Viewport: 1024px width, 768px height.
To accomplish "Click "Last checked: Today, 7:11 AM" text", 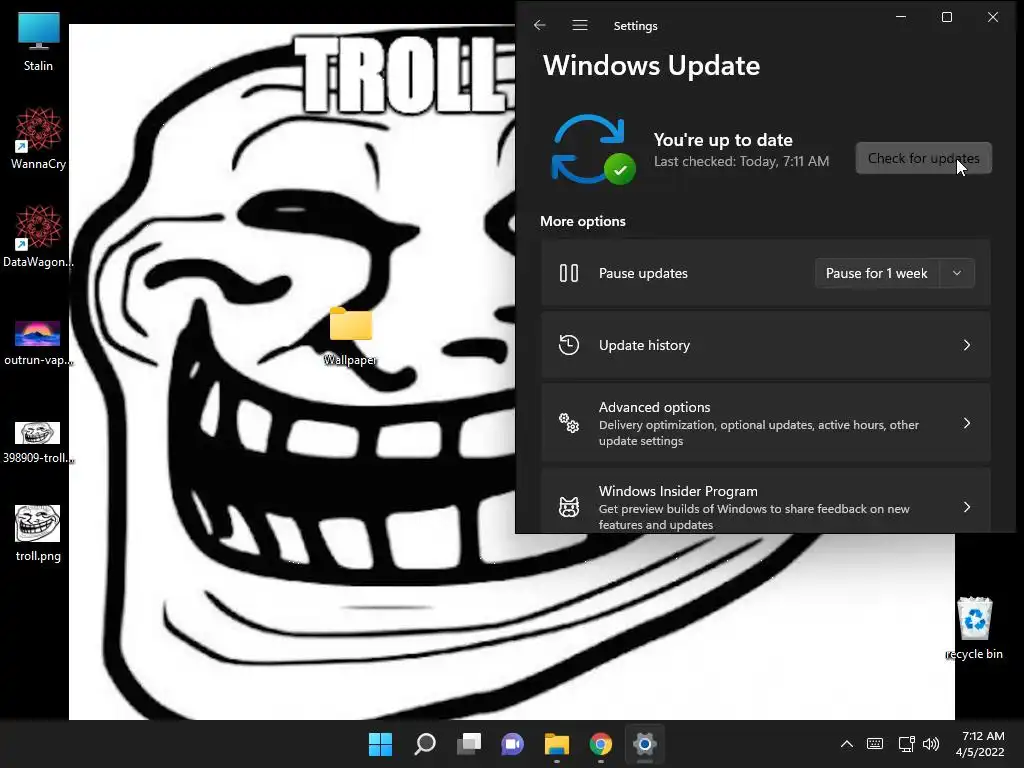I will 741,161.
